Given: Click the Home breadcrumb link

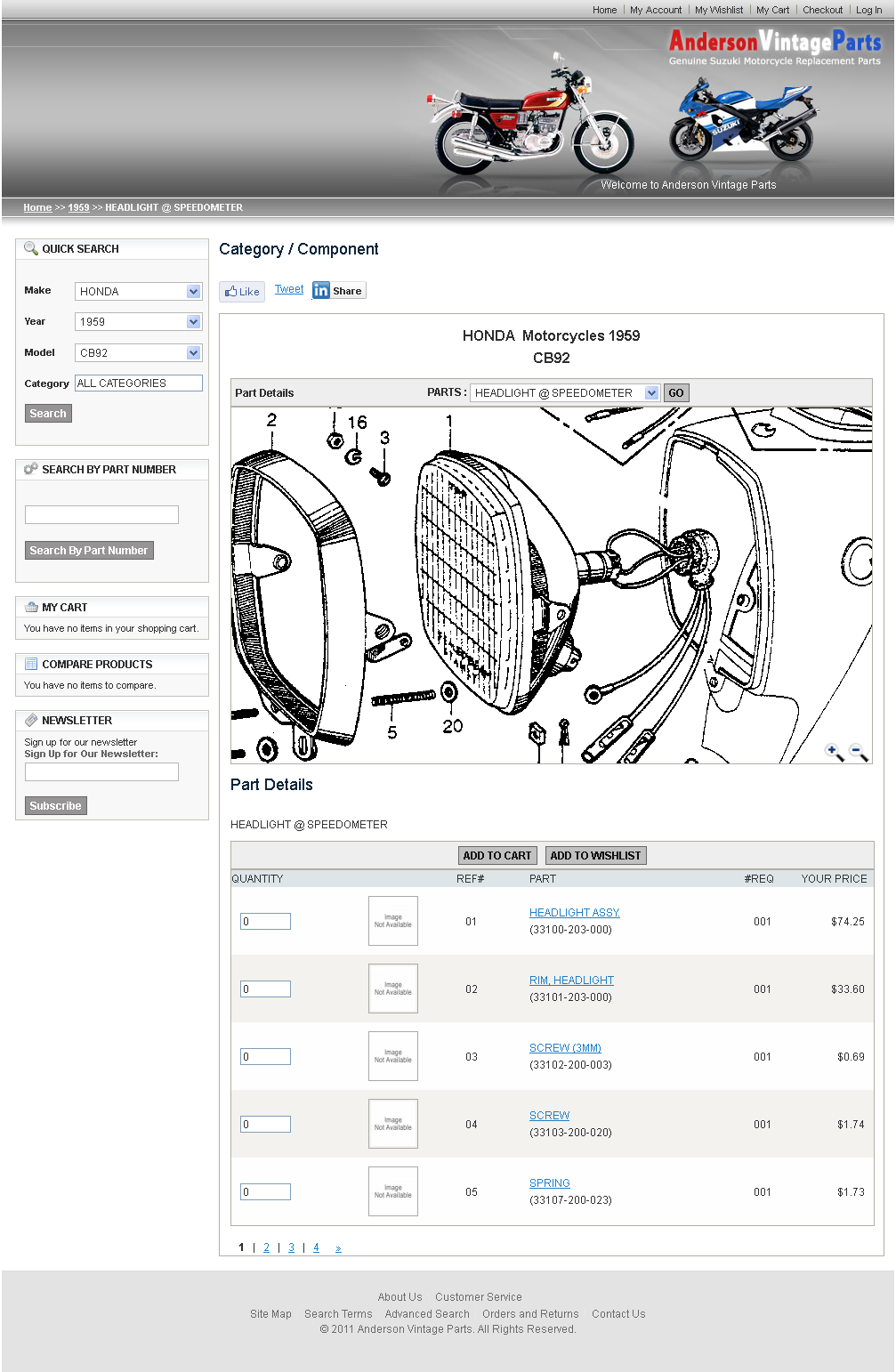Looking at the screenshot, I should click(x=37, y=207).
